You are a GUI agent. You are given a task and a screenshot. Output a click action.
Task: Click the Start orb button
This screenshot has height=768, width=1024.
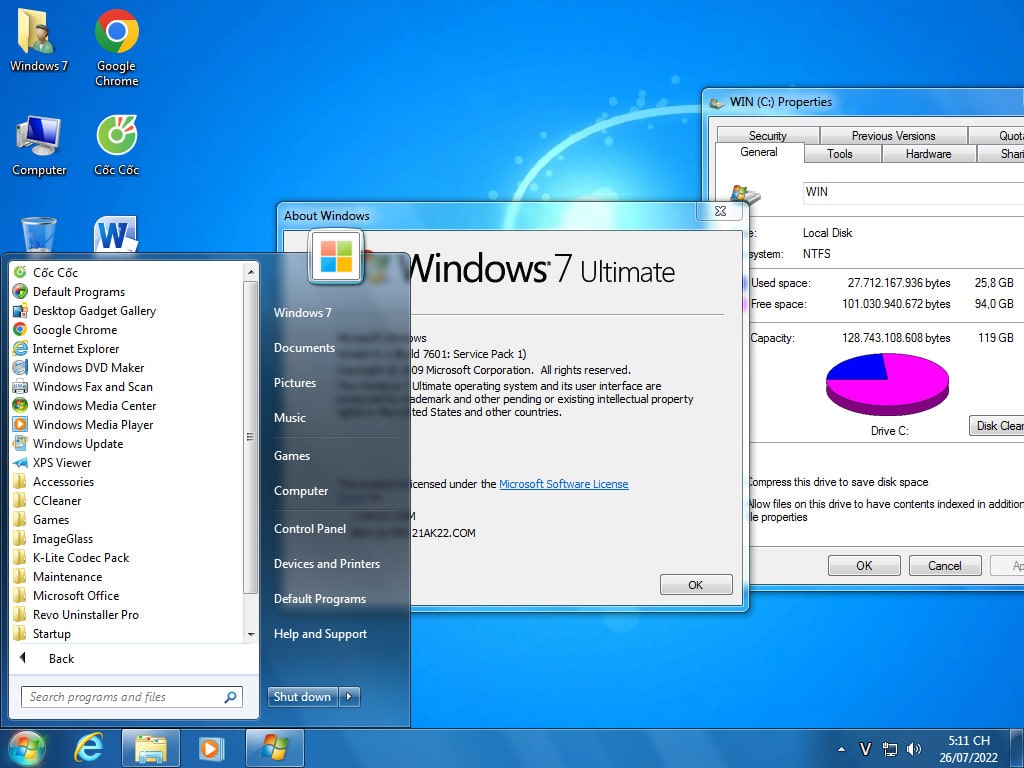pyautogui.click(x=27, y=748)
